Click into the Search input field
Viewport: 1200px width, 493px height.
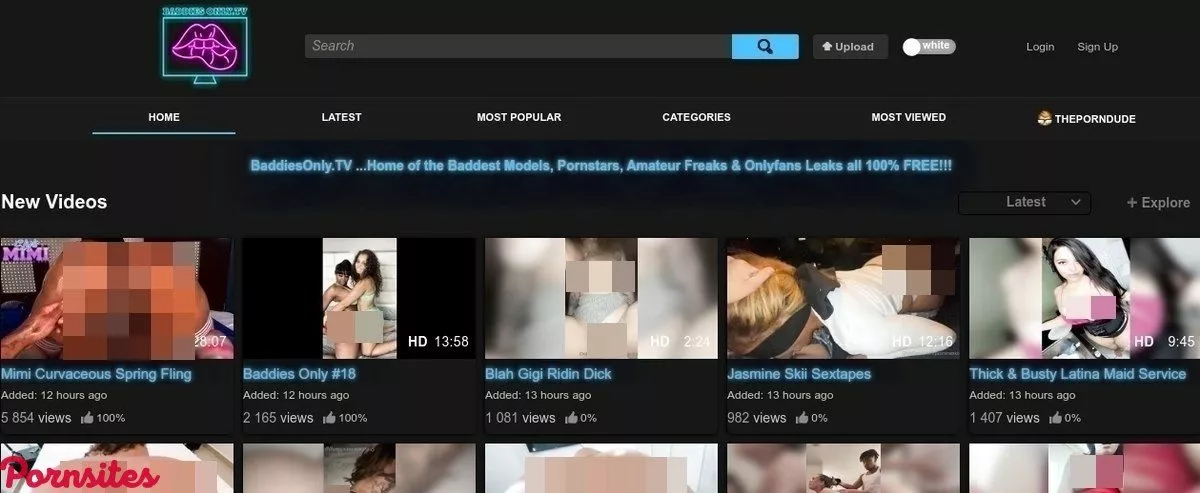point(518,46)
